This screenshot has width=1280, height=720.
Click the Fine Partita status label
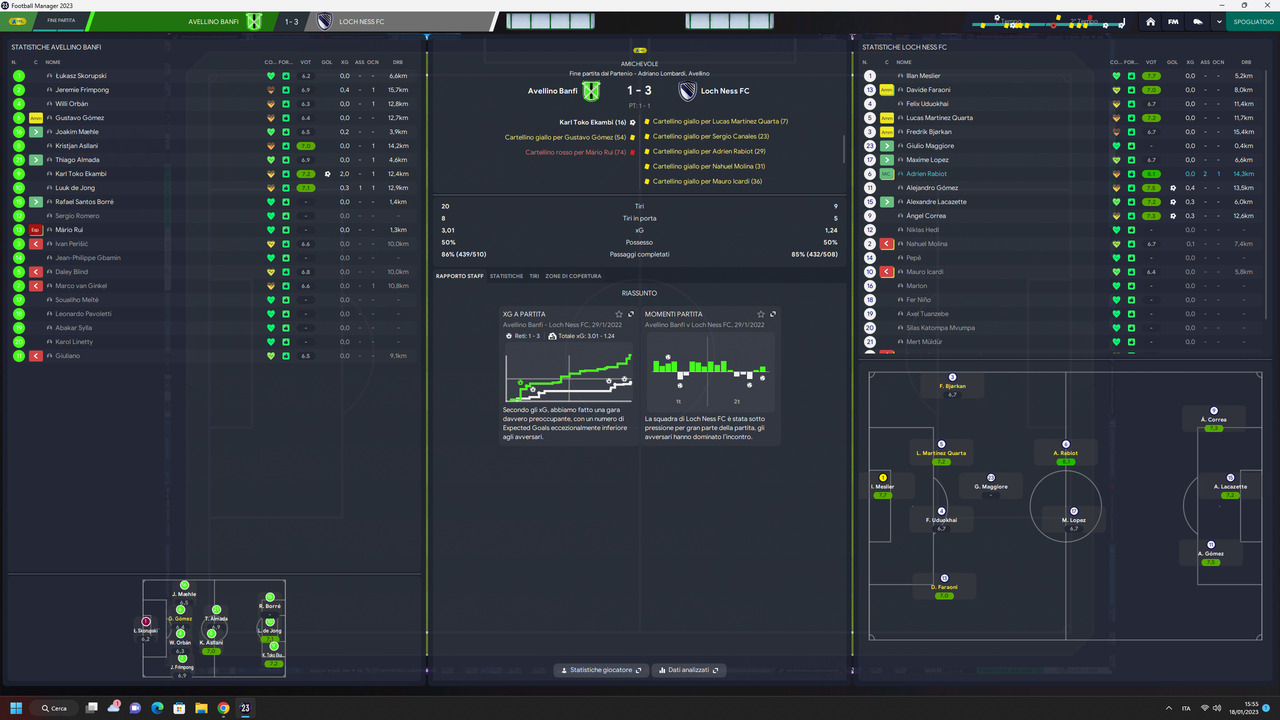coord(61,21)
